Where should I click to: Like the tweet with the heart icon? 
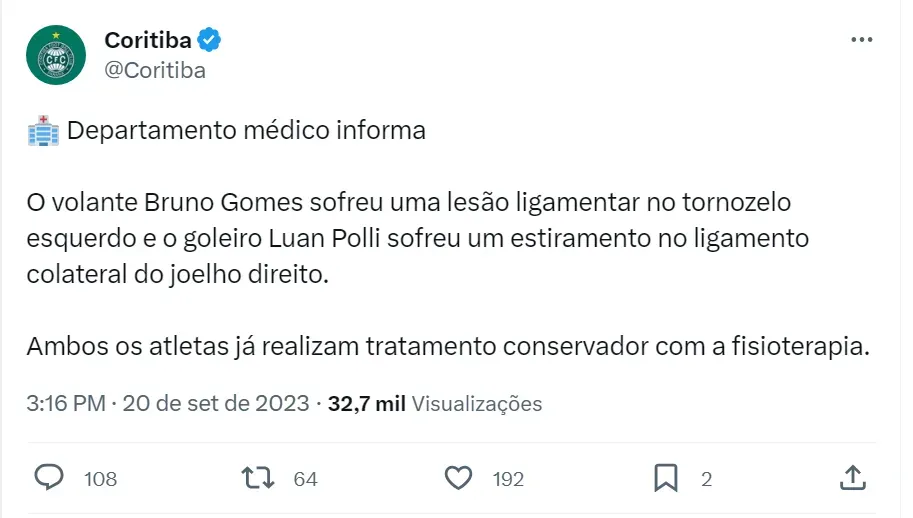[458, 478]
